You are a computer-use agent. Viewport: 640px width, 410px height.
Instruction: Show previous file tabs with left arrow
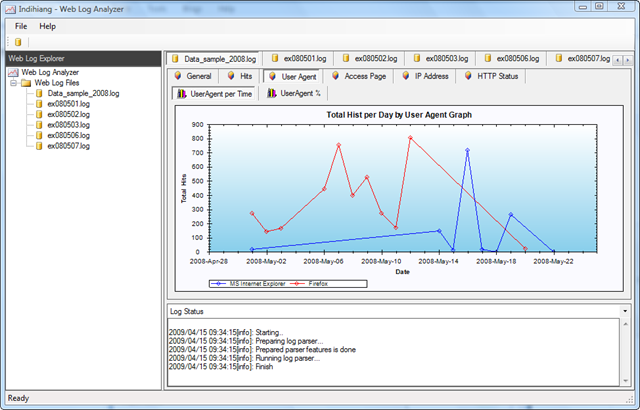618,60
